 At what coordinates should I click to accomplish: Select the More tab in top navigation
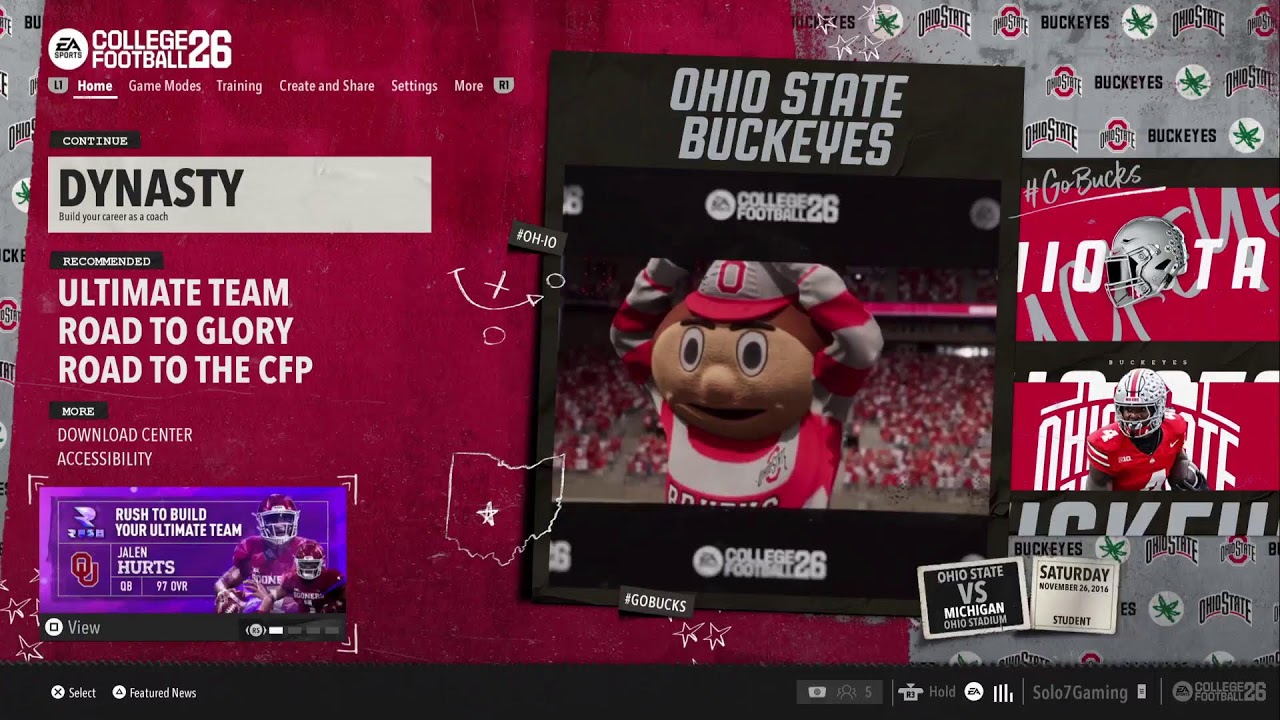coord(468,86)
